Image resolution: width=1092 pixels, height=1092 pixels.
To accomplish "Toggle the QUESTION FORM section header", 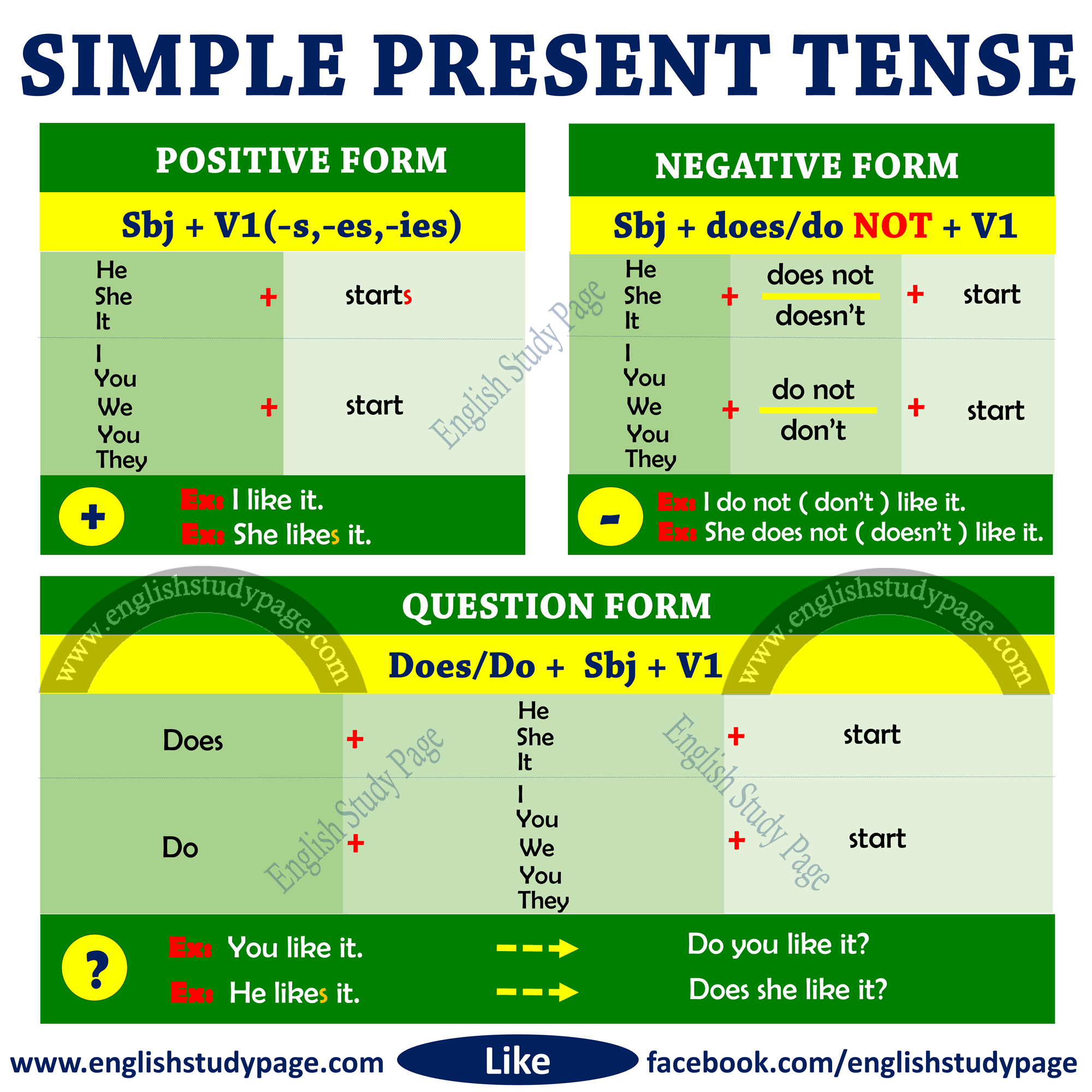I will pos(545,596).
